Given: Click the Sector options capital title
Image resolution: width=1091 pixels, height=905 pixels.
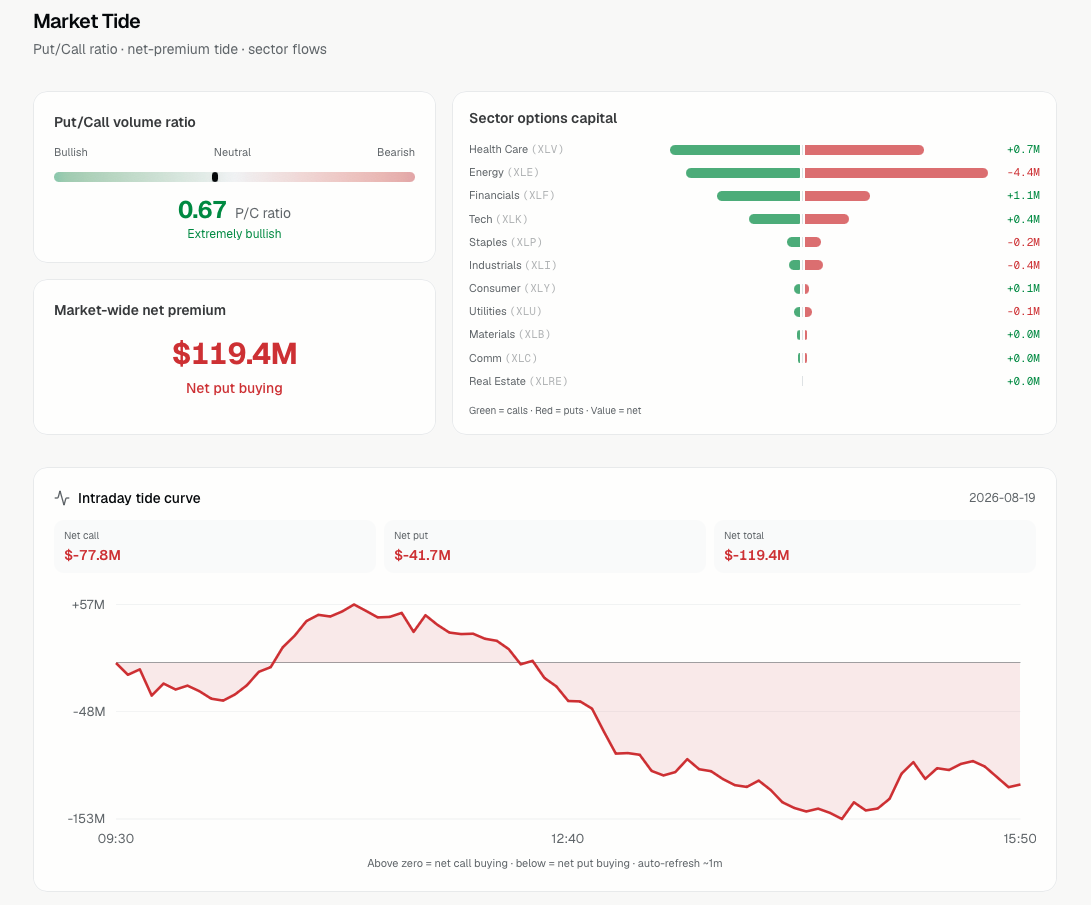Looking at the screenshot, I should pos(543,118).
